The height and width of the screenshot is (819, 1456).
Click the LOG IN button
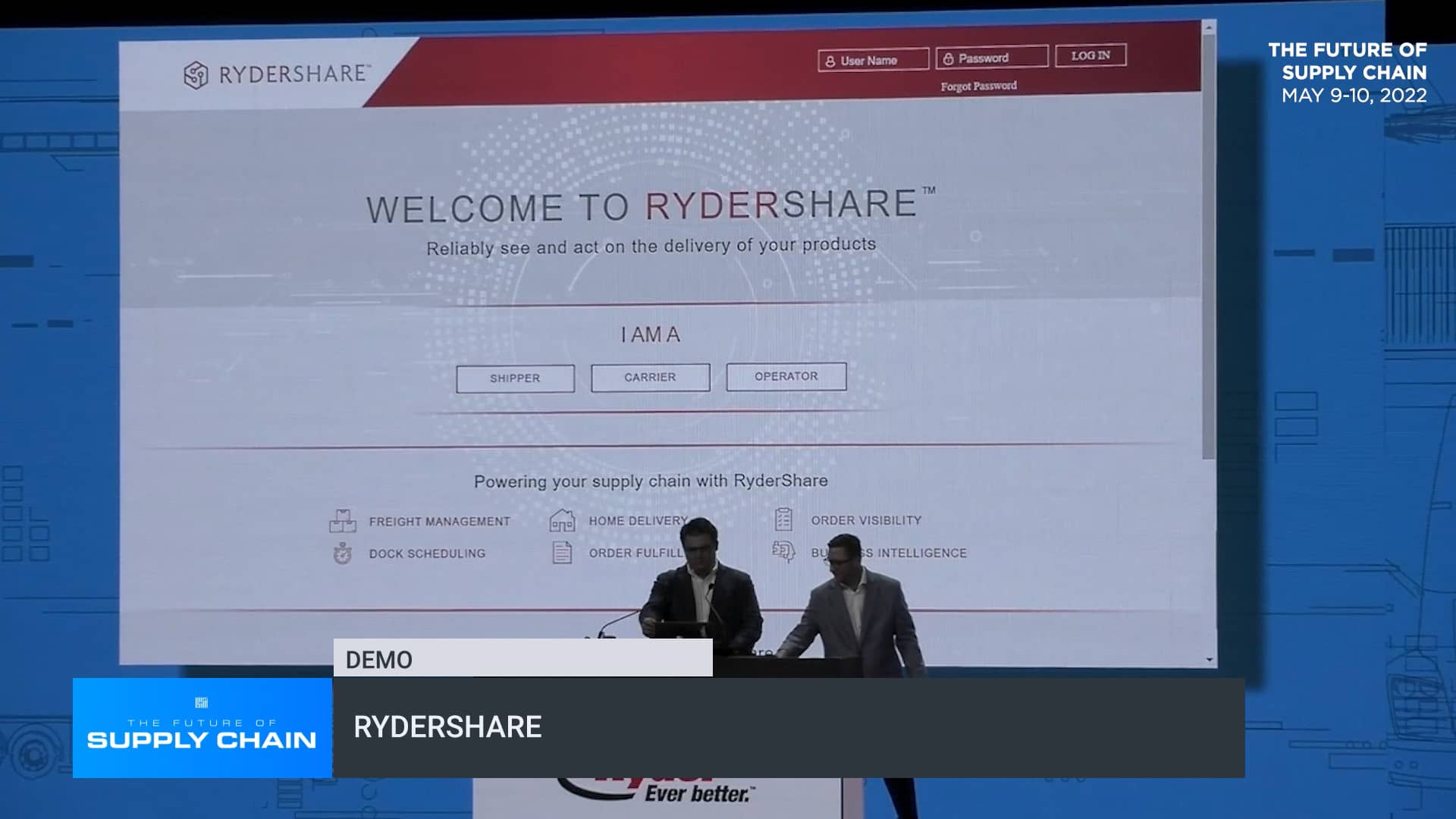pos(1090,55)
